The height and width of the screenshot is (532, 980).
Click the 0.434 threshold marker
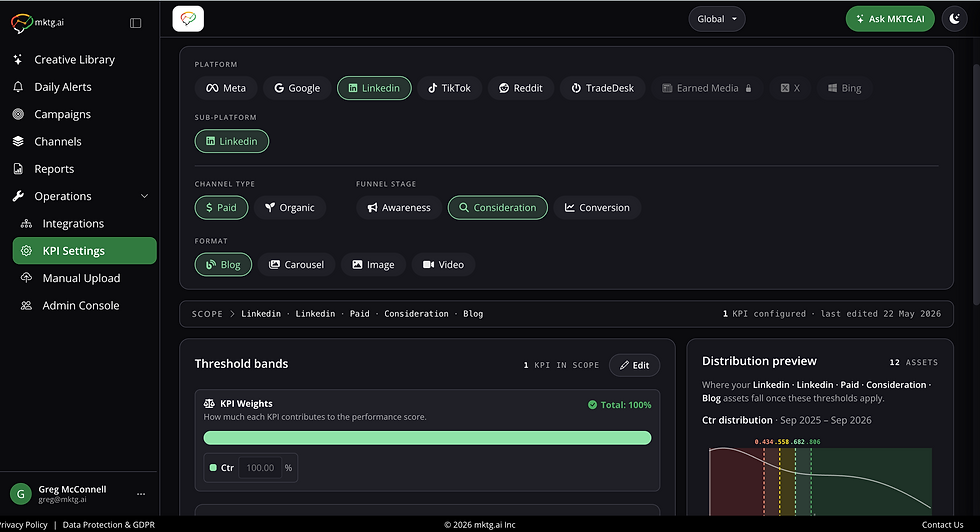(764, 442)
